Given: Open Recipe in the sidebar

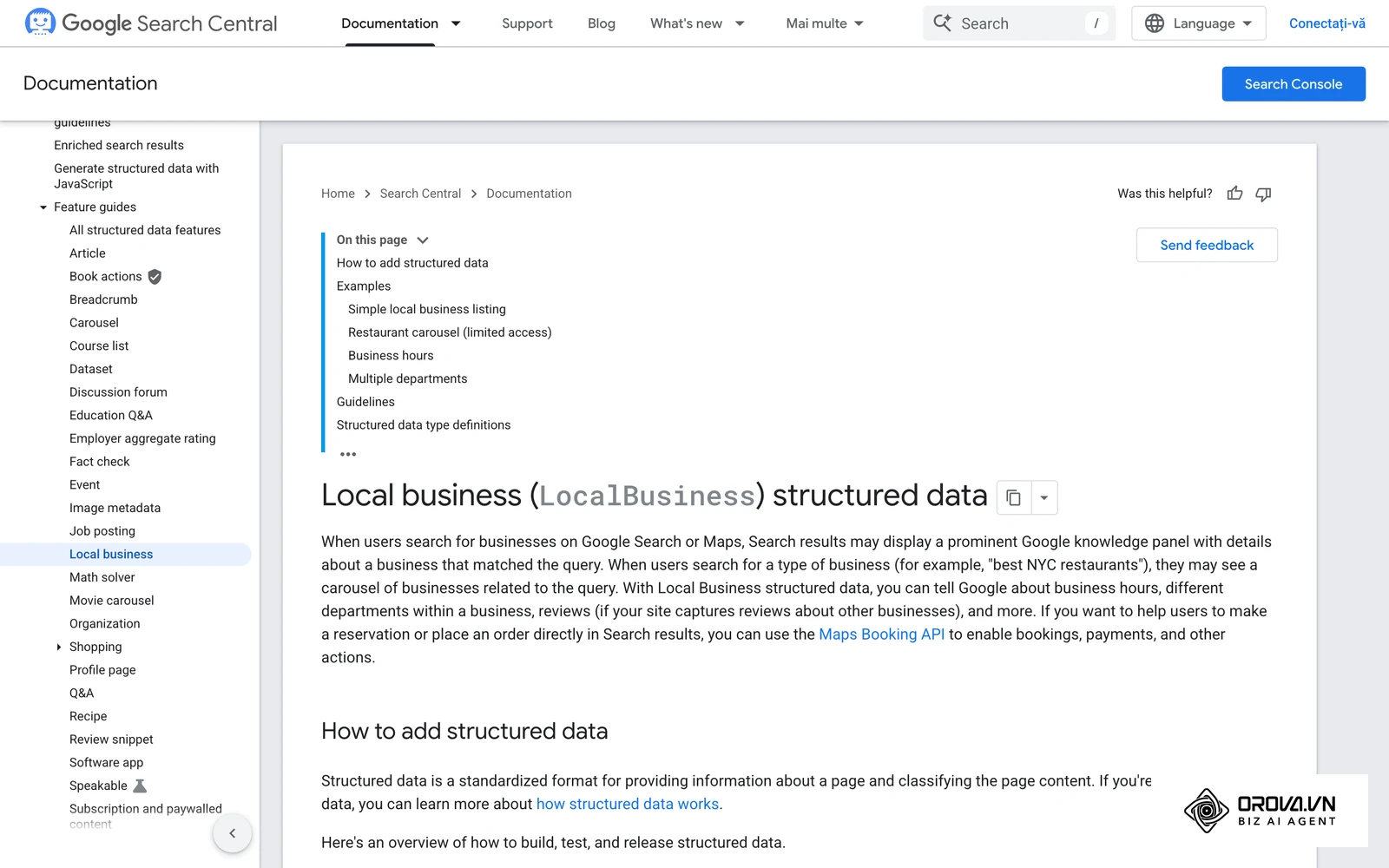Looking at the screenshot, I should point(89,716).
